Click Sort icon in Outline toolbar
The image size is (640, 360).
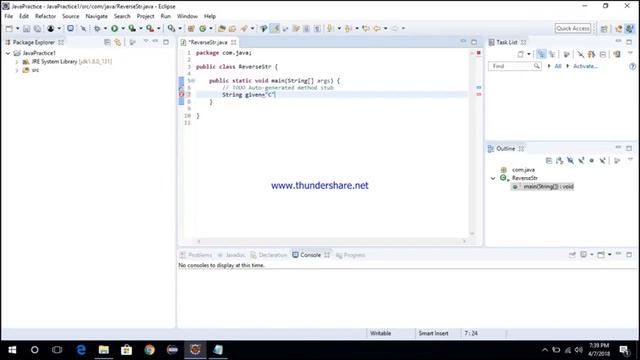coord(559,160)
